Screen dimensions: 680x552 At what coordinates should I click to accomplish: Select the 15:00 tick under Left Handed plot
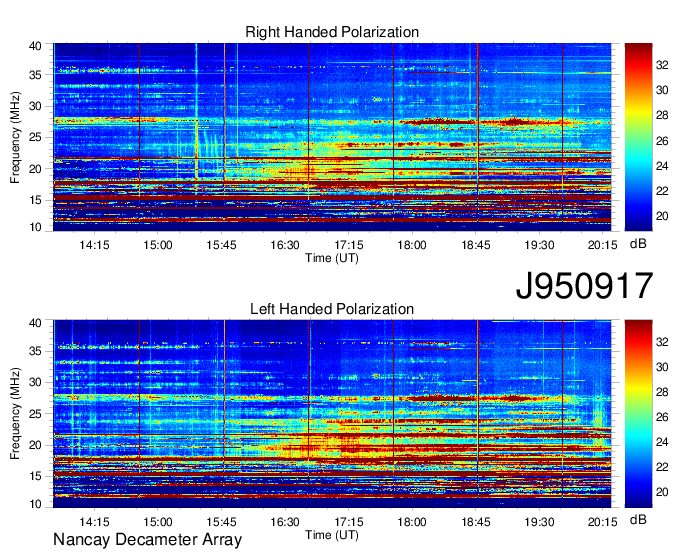158,522
